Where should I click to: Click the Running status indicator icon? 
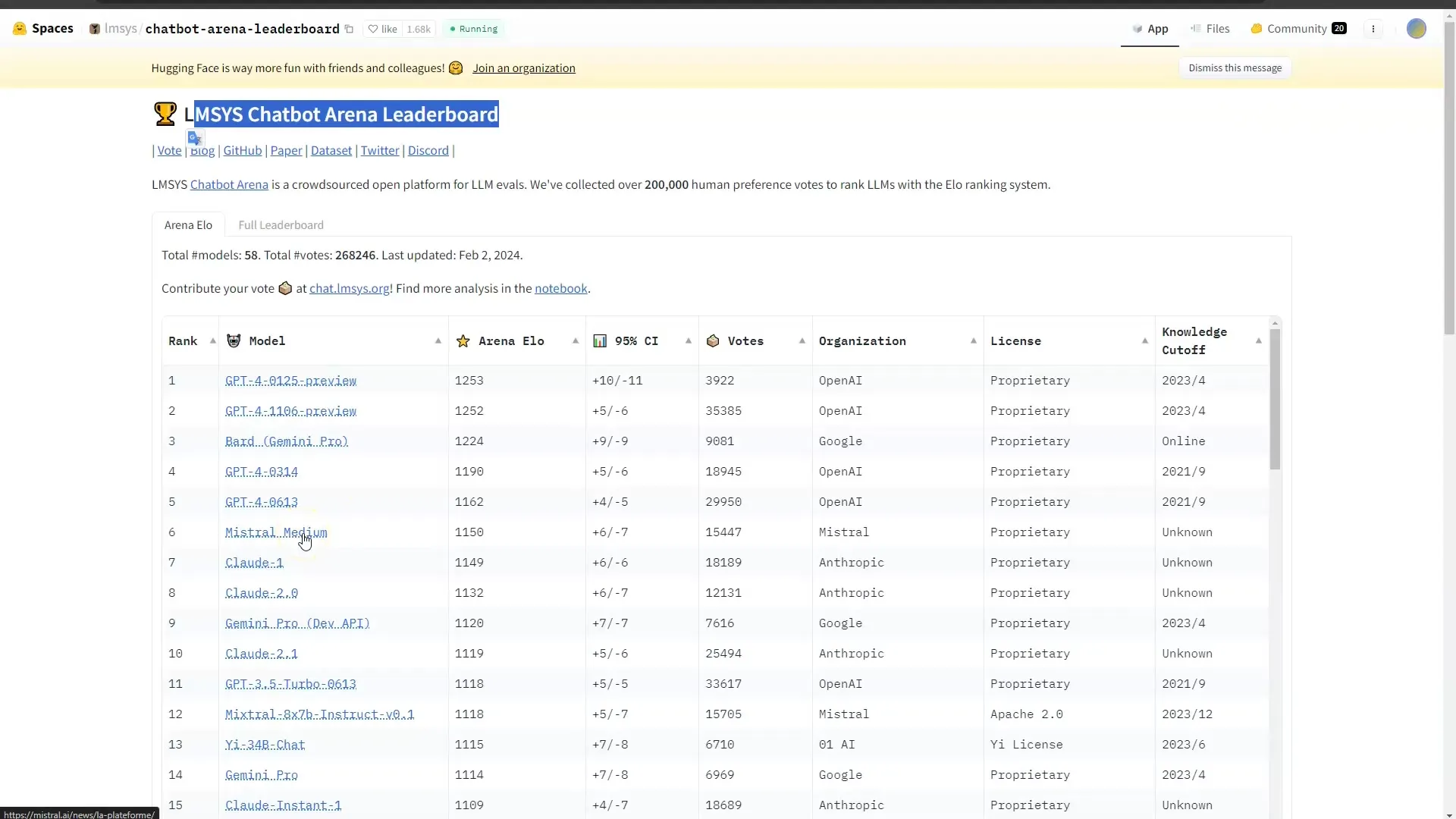[x=452, y=28]
